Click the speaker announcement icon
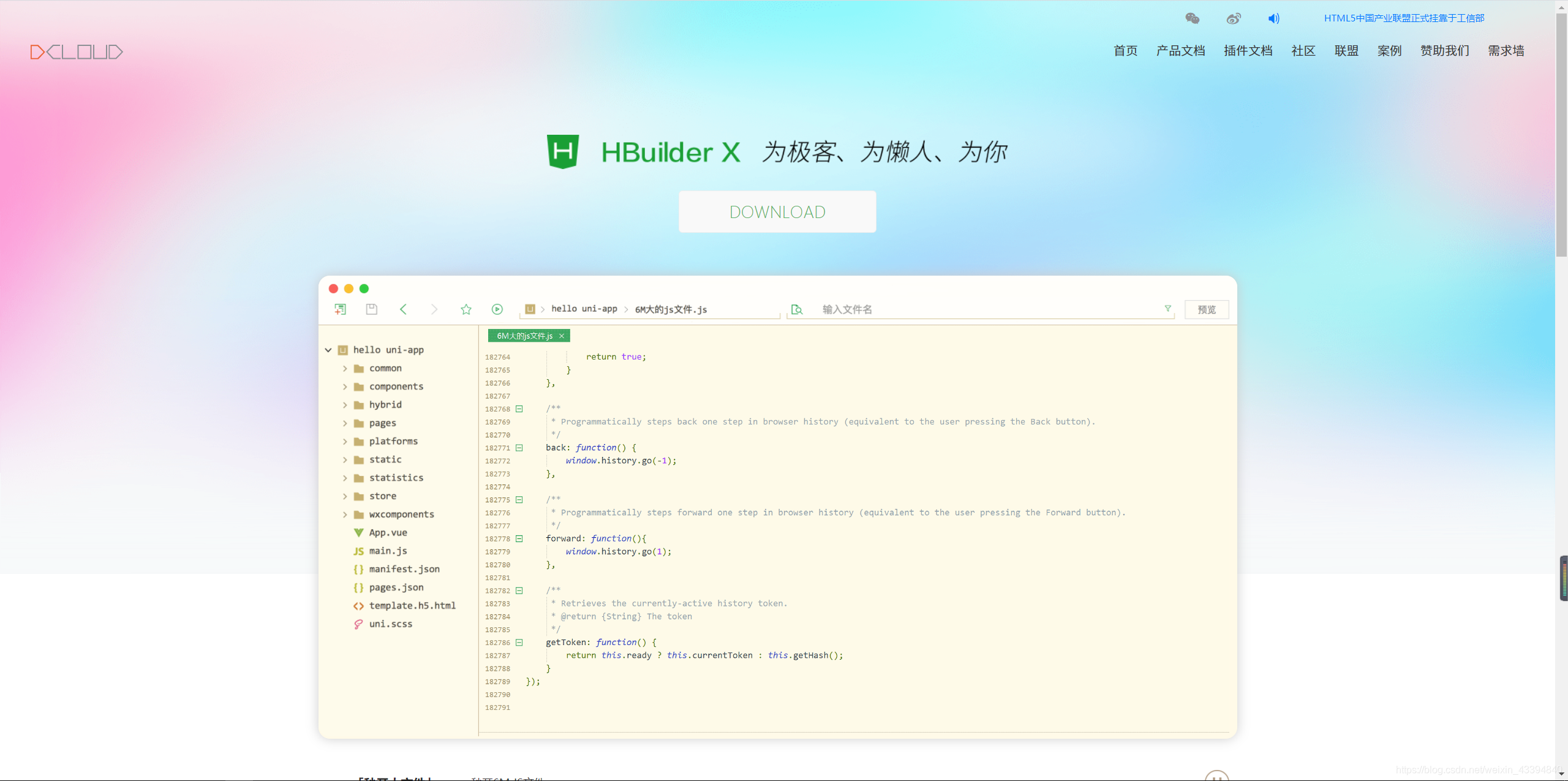The width and height of the screenshot is (1568, 781). 1274,18
